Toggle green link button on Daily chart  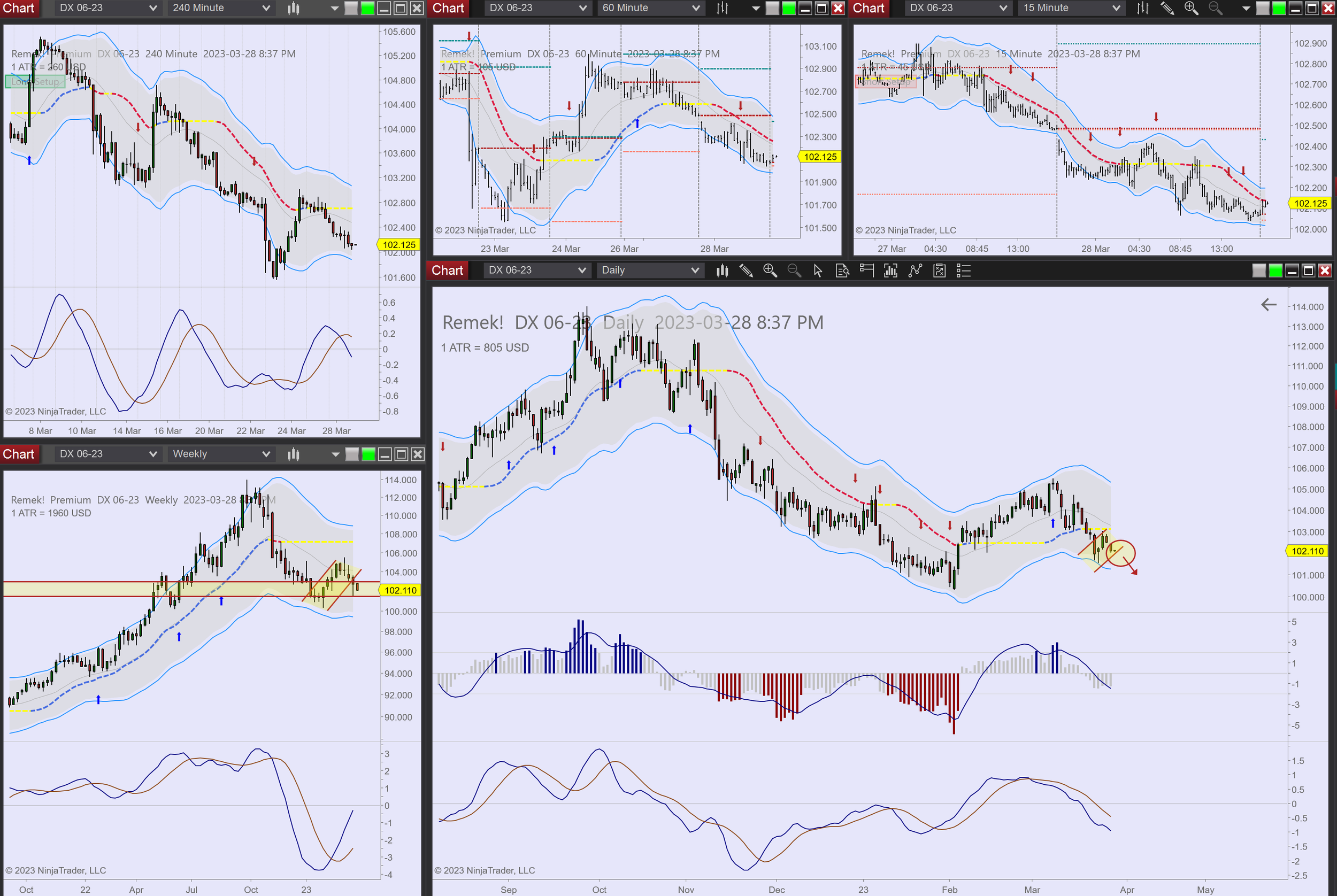click(x=1275, y=271)
